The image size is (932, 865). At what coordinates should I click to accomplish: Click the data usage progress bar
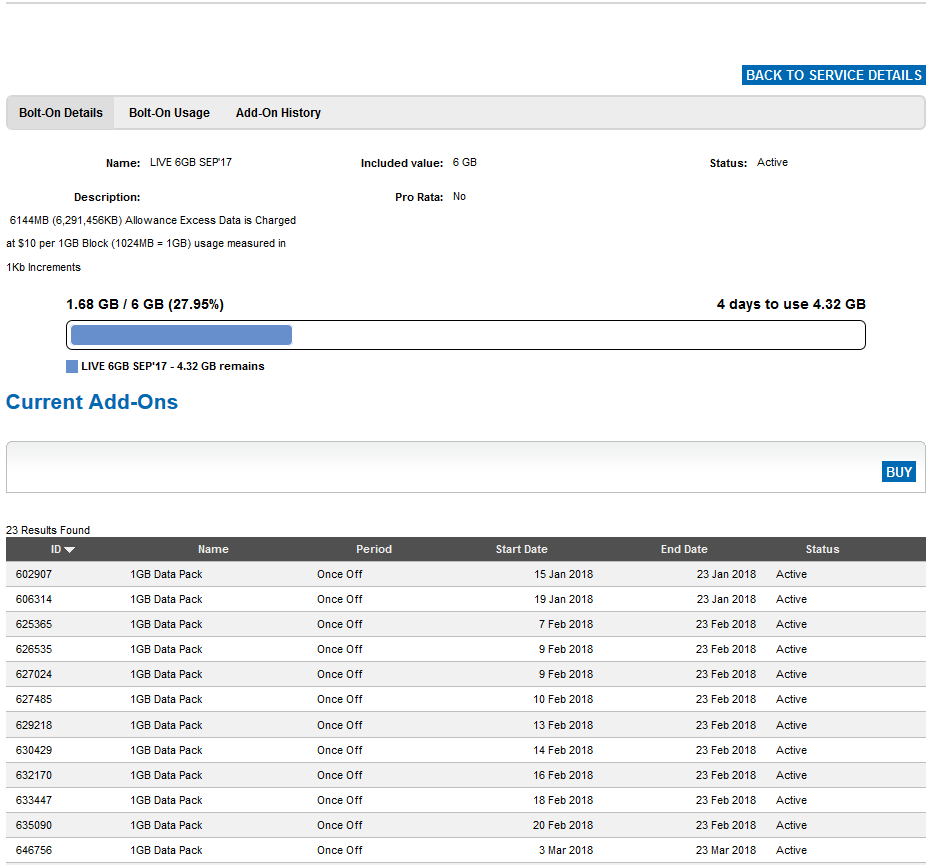[465, 335]
